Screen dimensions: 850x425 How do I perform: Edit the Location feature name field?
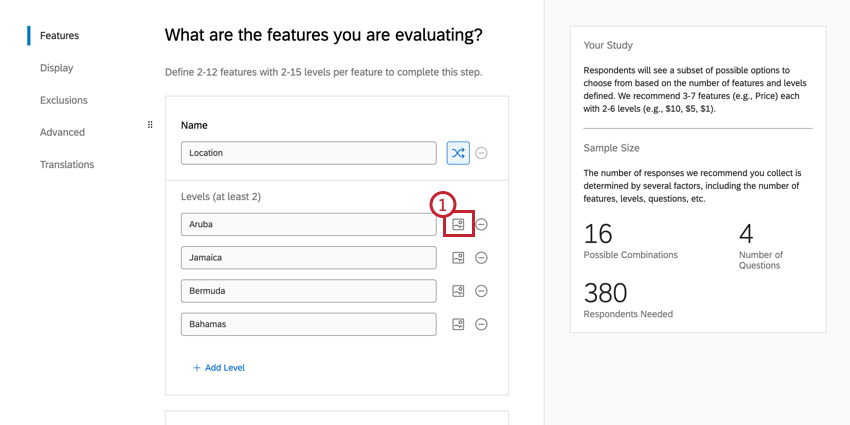[308, 153]
